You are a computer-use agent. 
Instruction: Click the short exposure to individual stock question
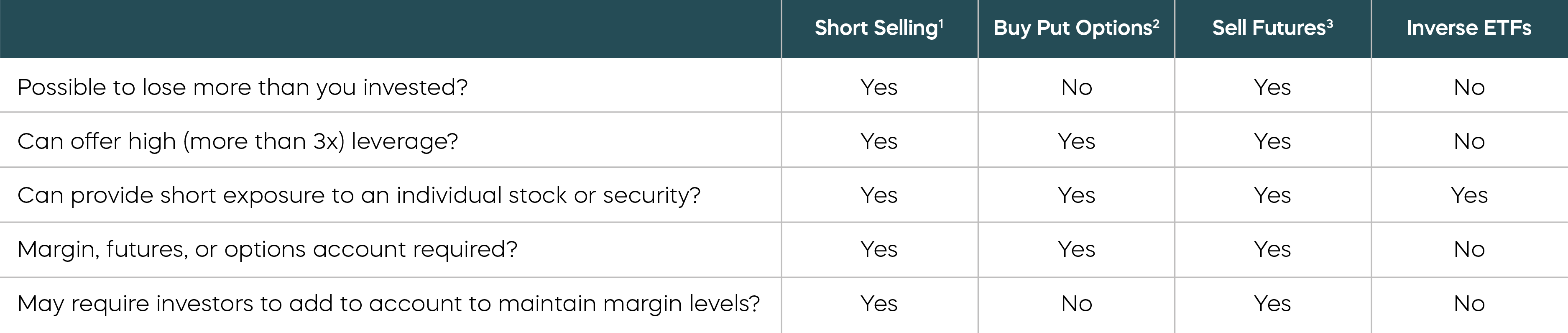358,195
